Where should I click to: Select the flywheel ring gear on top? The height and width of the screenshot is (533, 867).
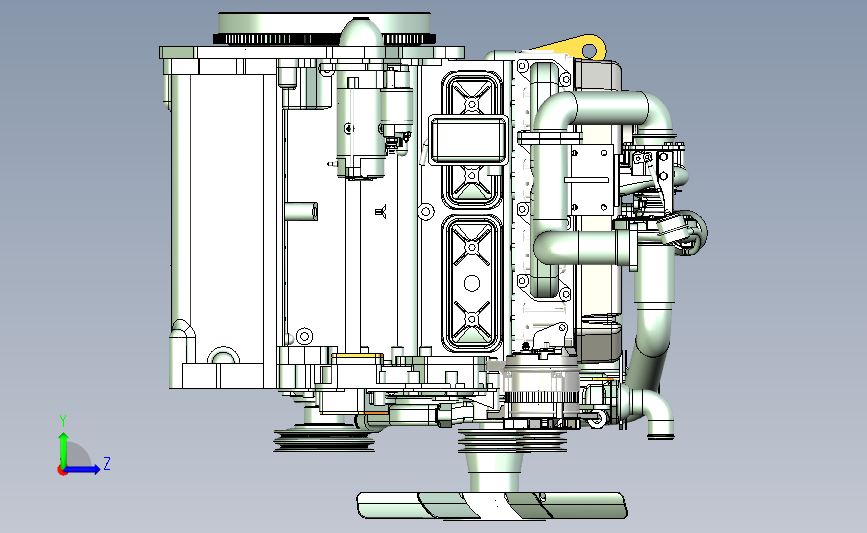click(x=324, y=39)
